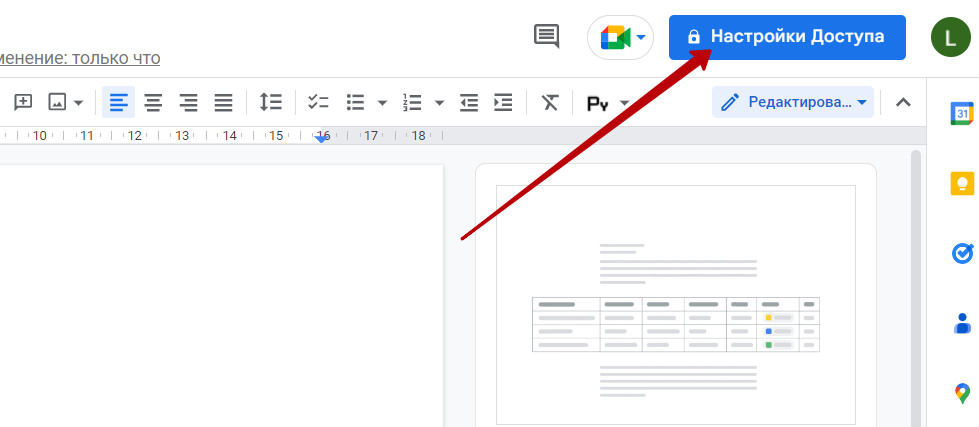
Task: Open the comment history icon
Action: click(546, 37)
